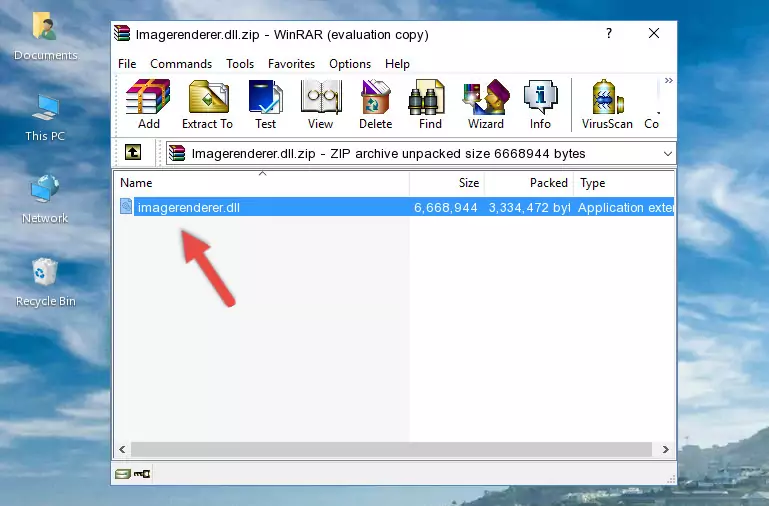Launch the Wizard tool

[486, 104]
